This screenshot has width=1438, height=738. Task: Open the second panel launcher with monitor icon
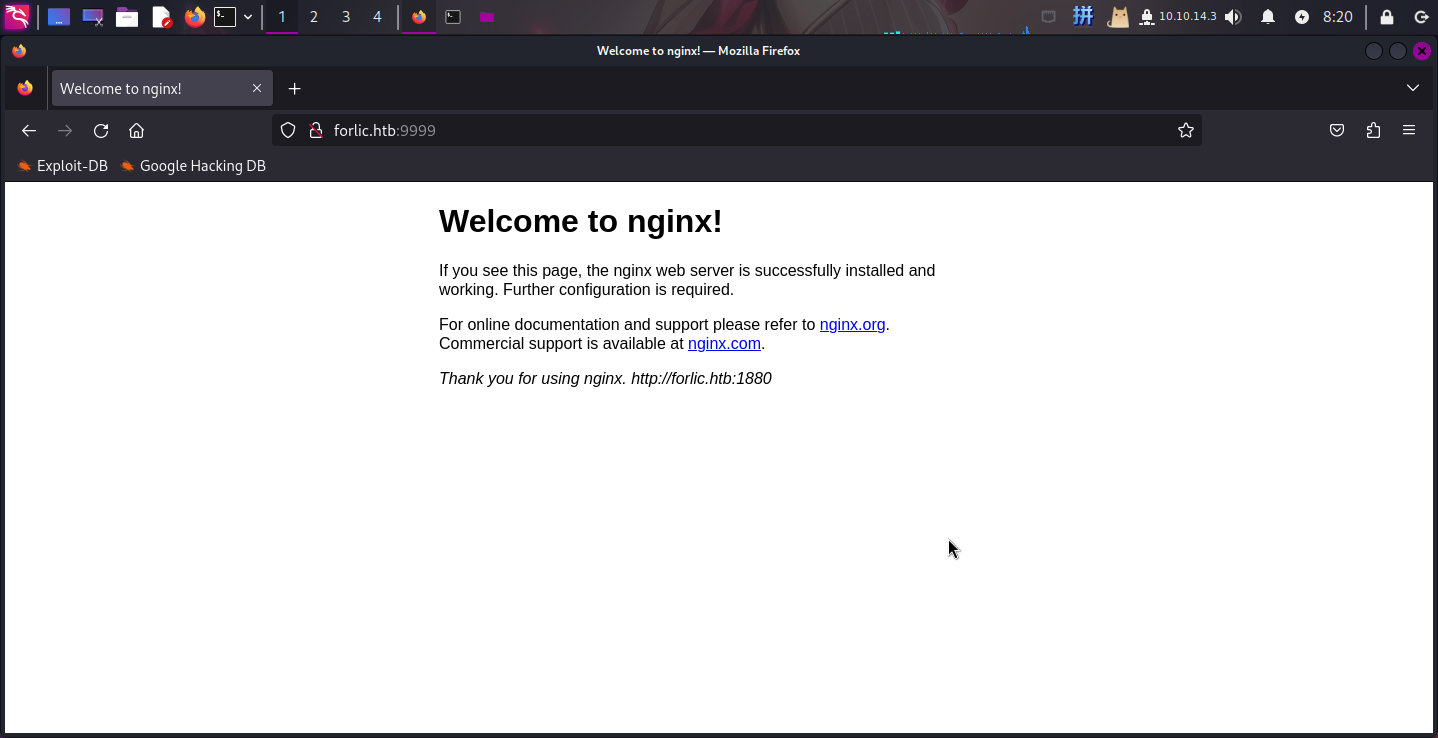coord(93,17)
